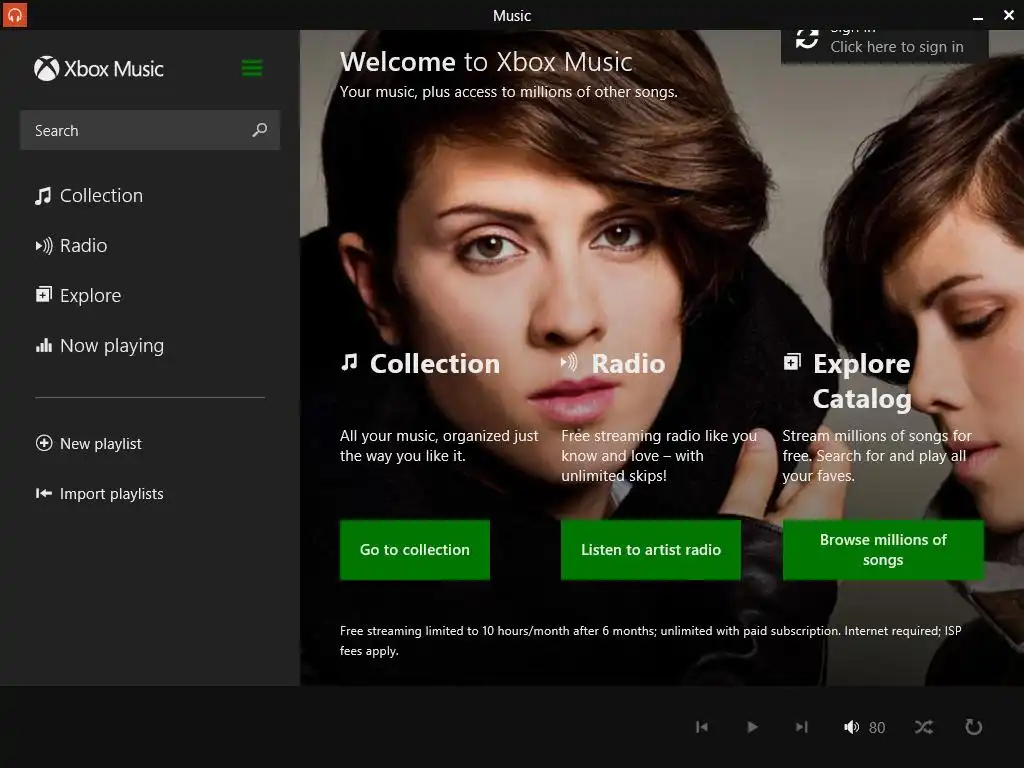Click the Radio heading in welcome panel
This screenshot has width=1024, height=768.
pyautogui.click(x=628, y=364)
